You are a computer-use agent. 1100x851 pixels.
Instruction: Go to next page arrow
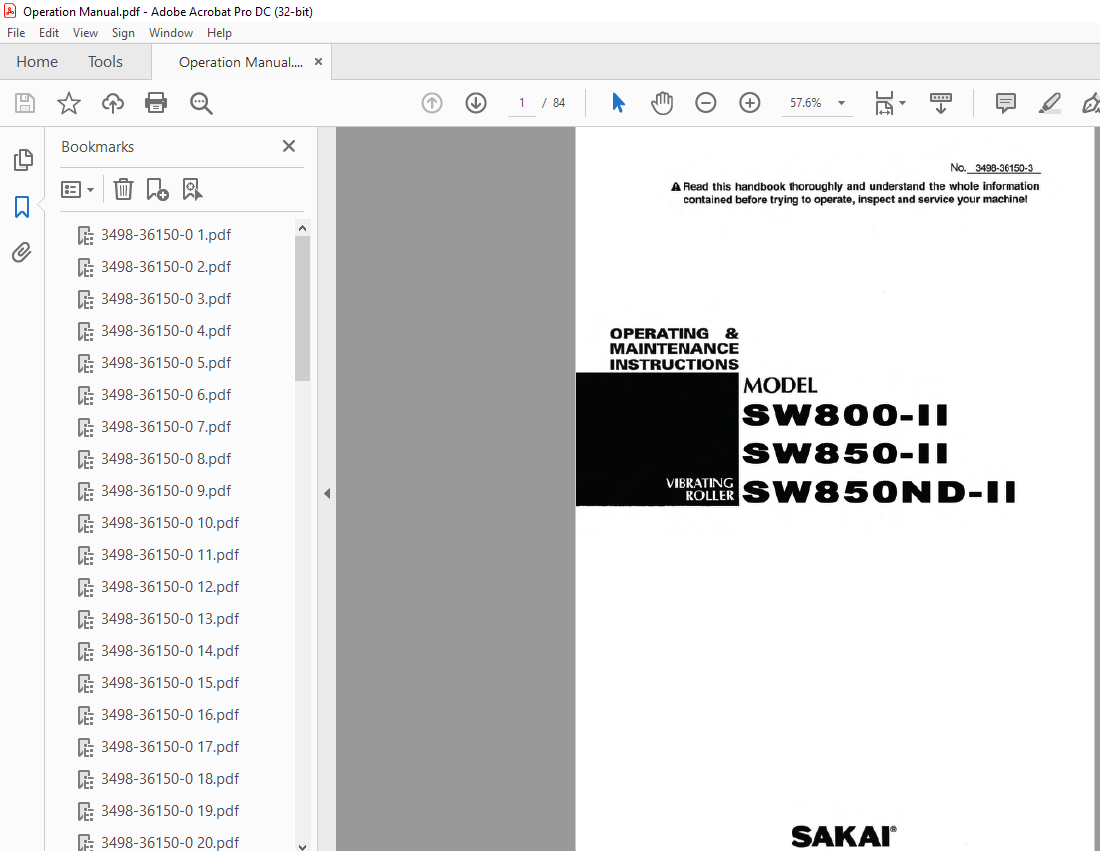[x=476, y=103]
